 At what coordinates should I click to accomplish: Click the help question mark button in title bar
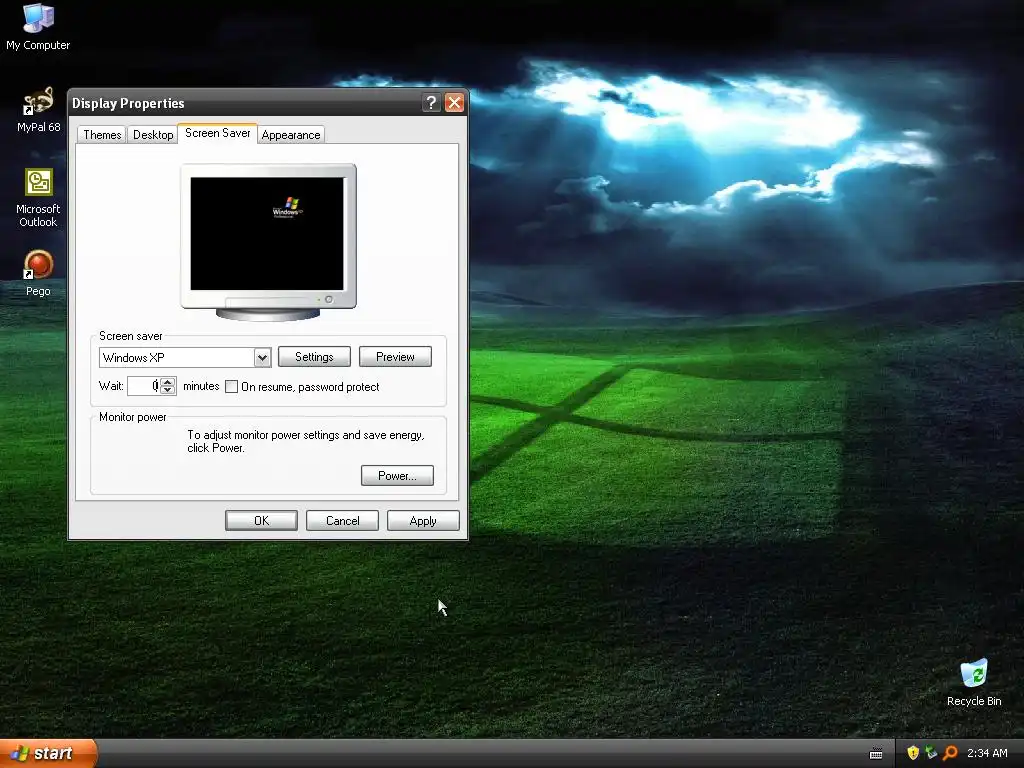[431, 103]
